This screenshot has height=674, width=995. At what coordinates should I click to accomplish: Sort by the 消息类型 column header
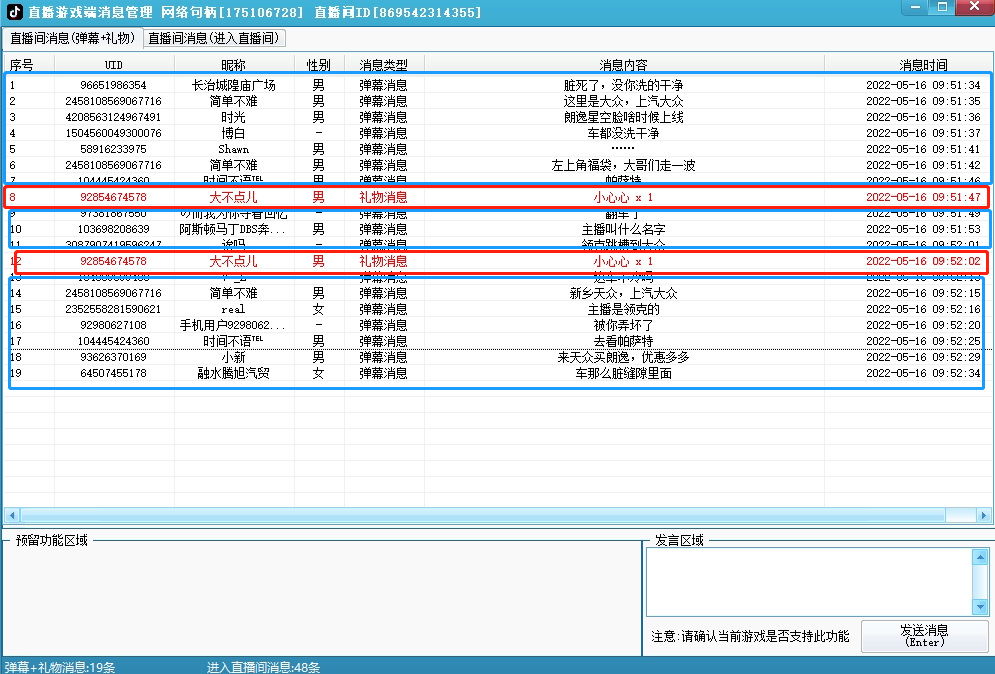[384, 65]
